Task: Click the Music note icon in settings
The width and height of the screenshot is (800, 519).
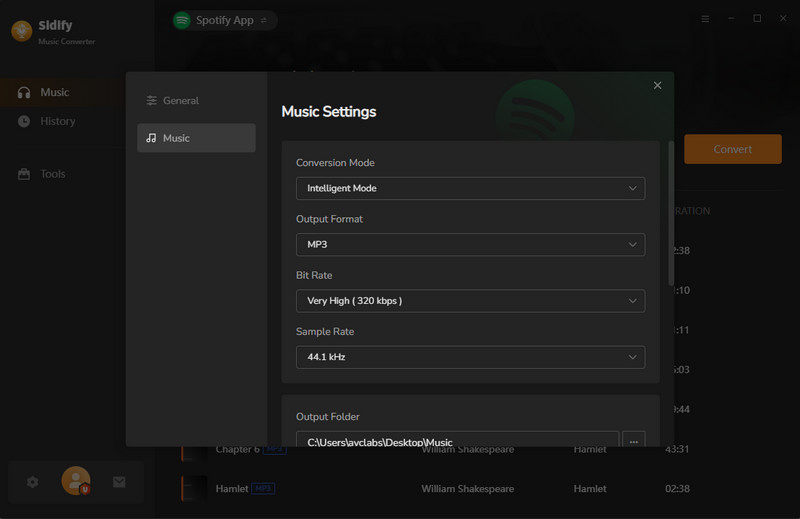Action: tap(151, 138)
